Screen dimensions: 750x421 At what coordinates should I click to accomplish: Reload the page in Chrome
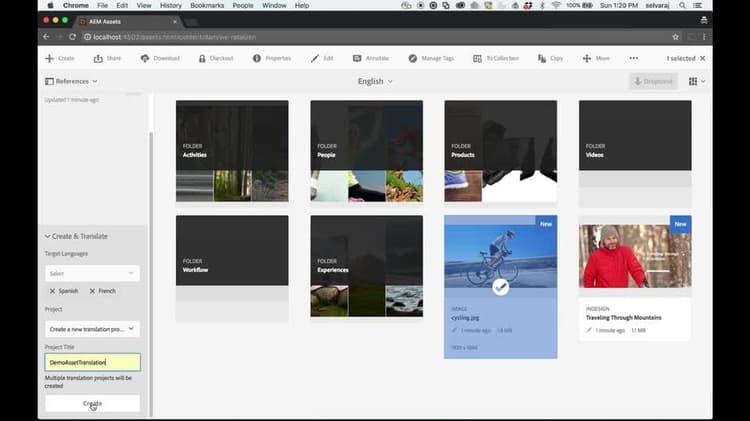(72, 37)
